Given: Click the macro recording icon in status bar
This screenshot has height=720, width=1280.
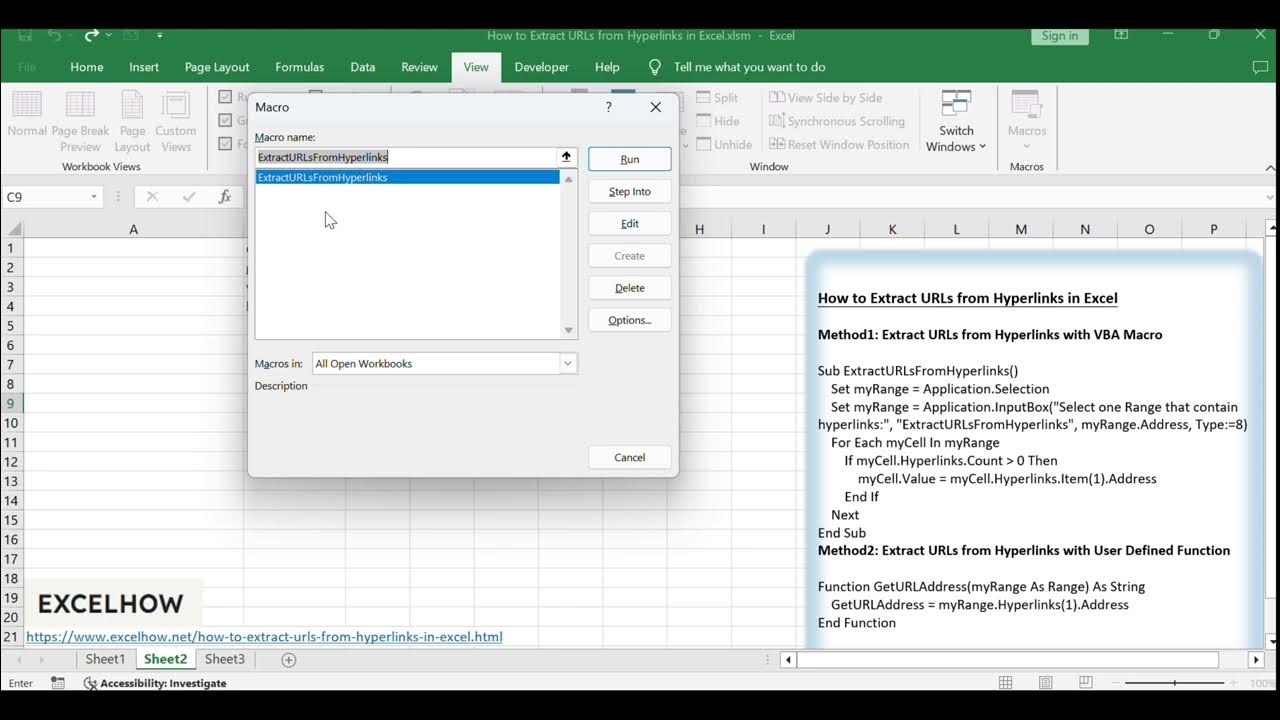Looking at the screenshot, I should pos(59,683).
